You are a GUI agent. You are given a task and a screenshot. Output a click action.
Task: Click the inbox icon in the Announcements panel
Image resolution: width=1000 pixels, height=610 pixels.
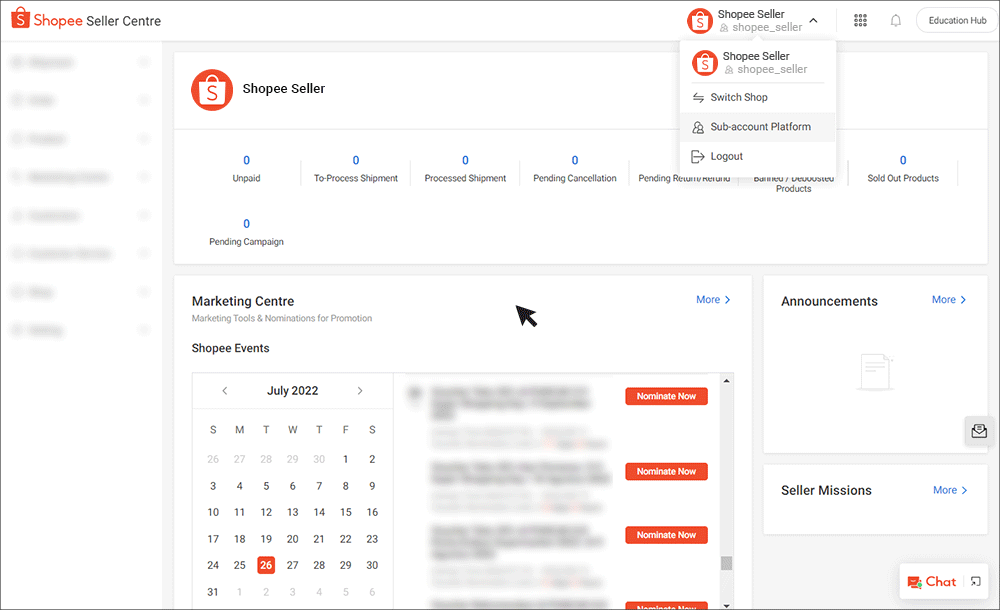(977, 431)
